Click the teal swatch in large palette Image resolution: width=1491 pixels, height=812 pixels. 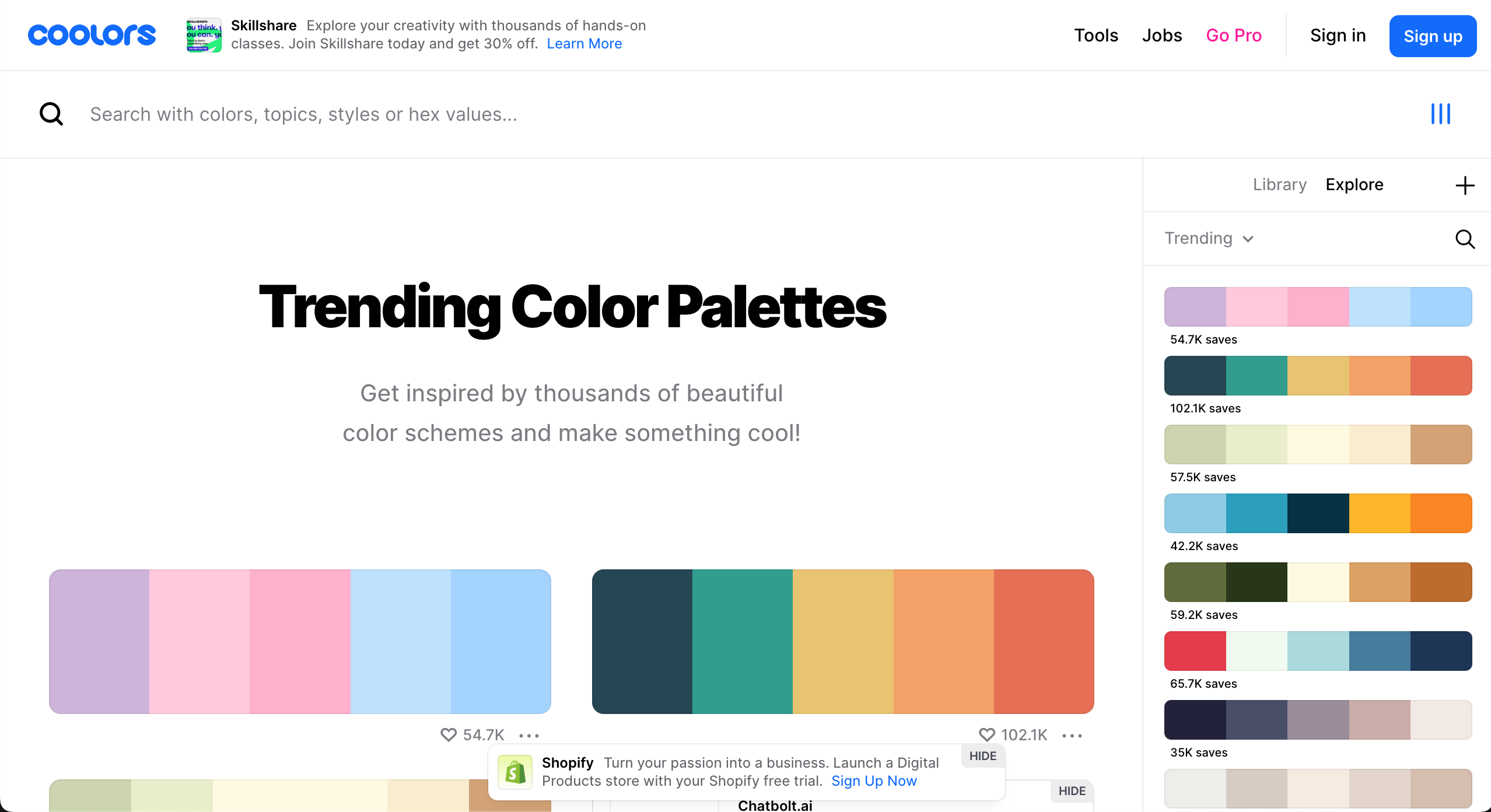[x=742, y=641]
